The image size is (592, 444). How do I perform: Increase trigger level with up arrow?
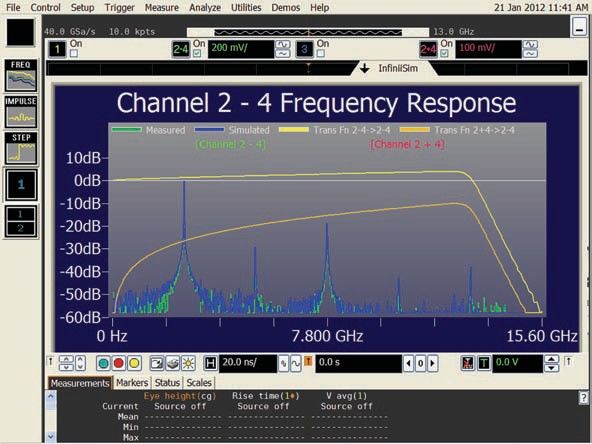(x=552, y=359)
